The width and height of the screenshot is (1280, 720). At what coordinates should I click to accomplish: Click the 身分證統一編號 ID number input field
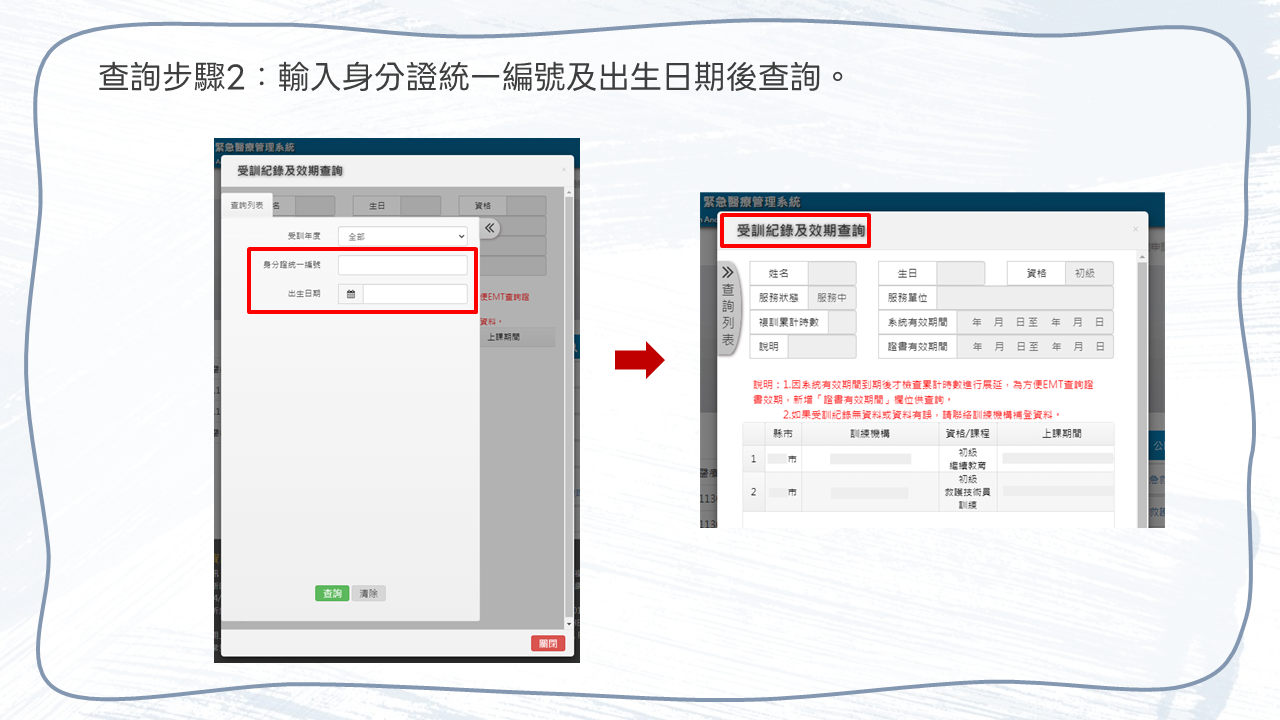click(403, 265)
